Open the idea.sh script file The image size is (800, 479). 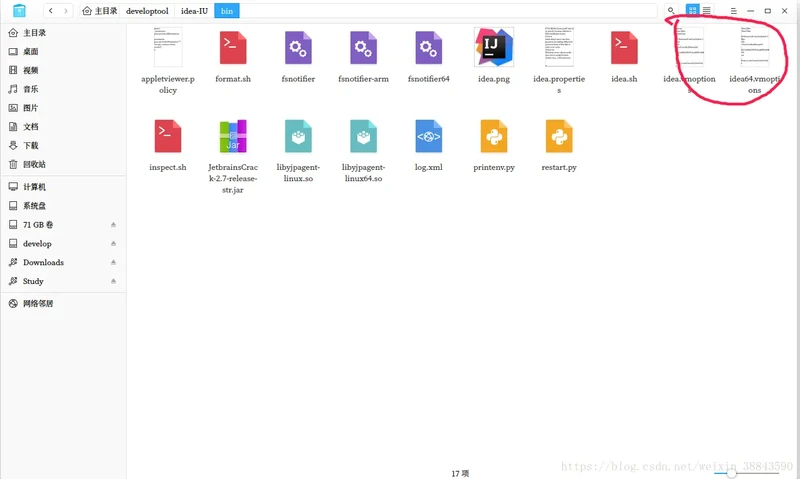point(624,48)
